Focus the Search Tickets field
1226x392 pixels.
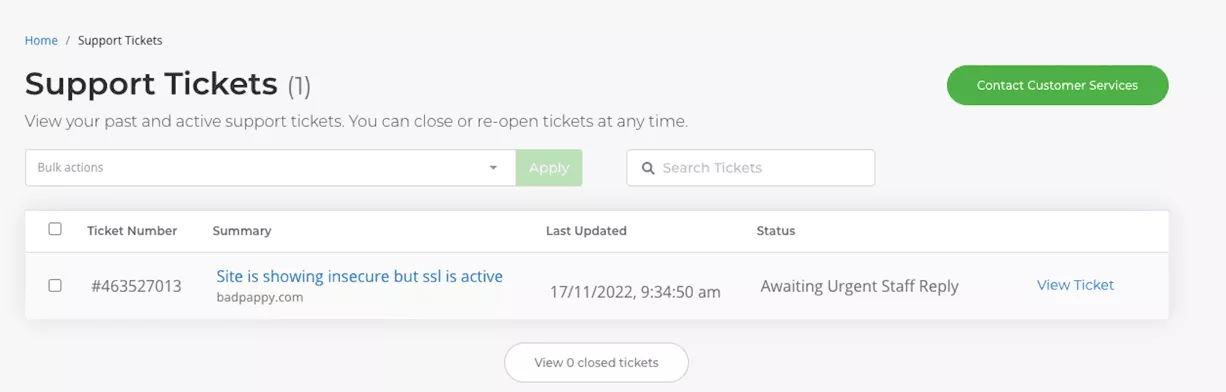[751, 168]
